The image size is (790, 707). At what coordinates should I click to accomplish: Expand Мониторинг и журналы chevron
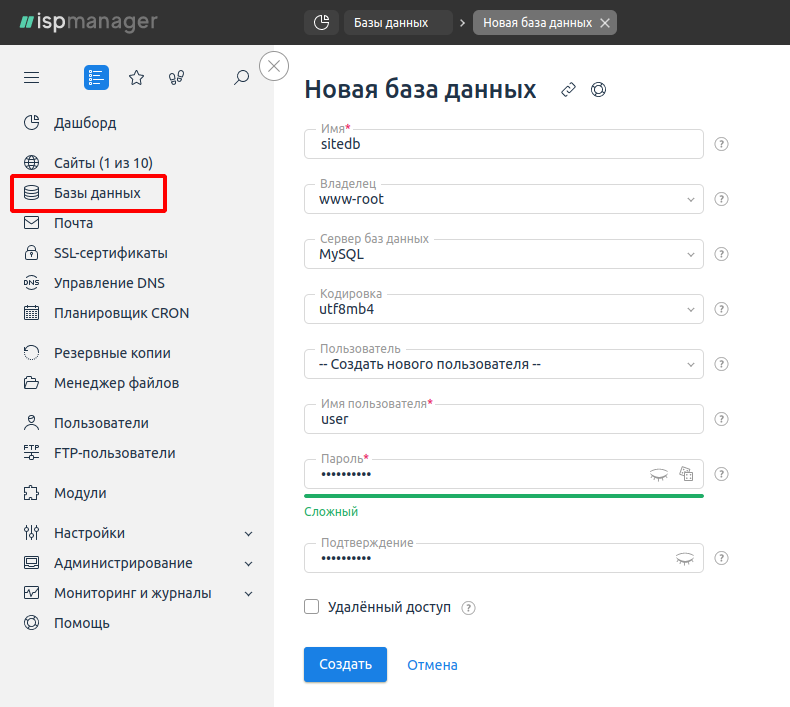[248, 594]
